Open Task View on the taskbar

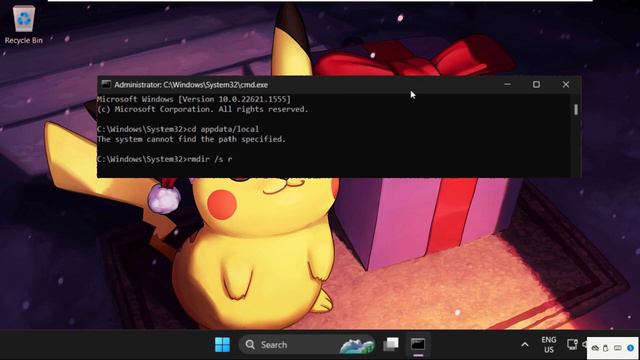point(391,344)
